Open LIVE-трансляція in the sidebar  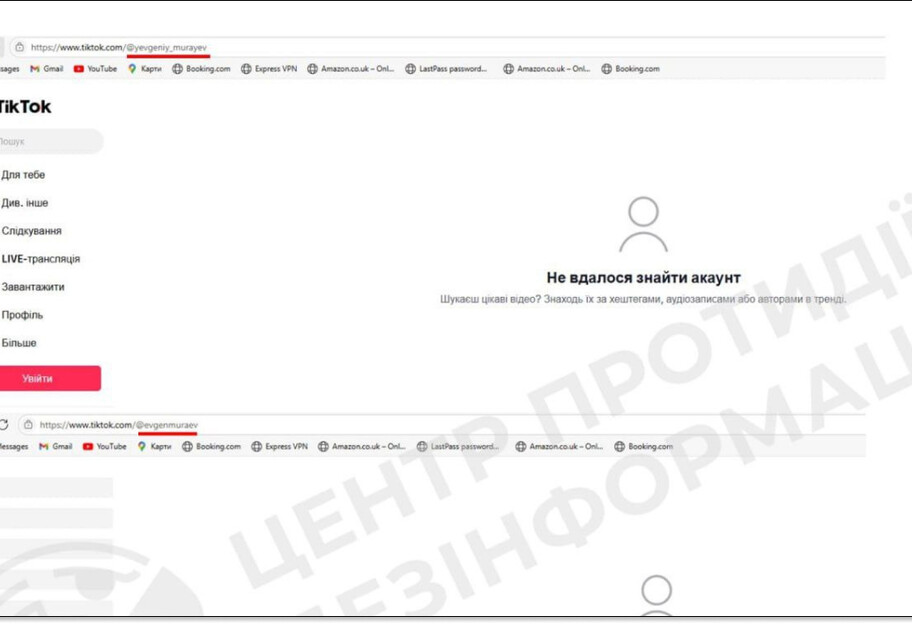click(40, 259)
